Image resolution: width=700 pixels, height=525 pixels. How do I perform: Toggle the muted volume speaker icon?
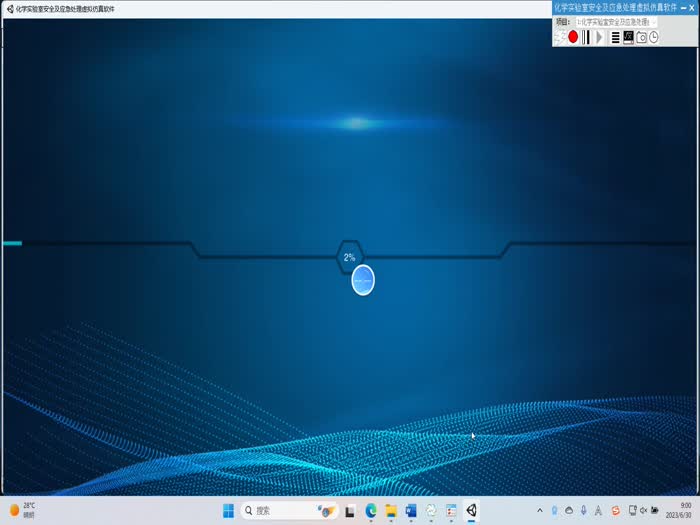(647, 510)
